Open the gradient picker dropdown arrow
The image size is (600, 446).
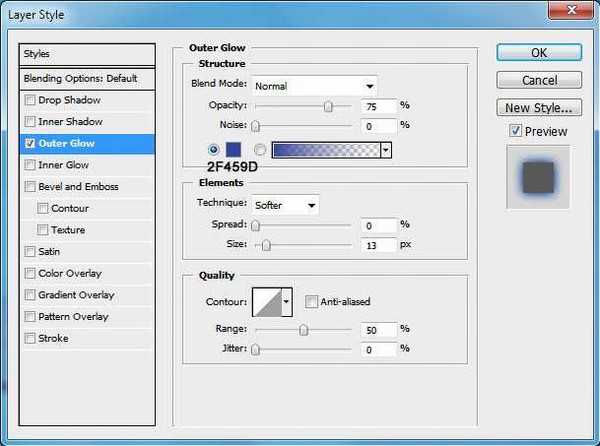pyautogui.click(x=385, y=150)
